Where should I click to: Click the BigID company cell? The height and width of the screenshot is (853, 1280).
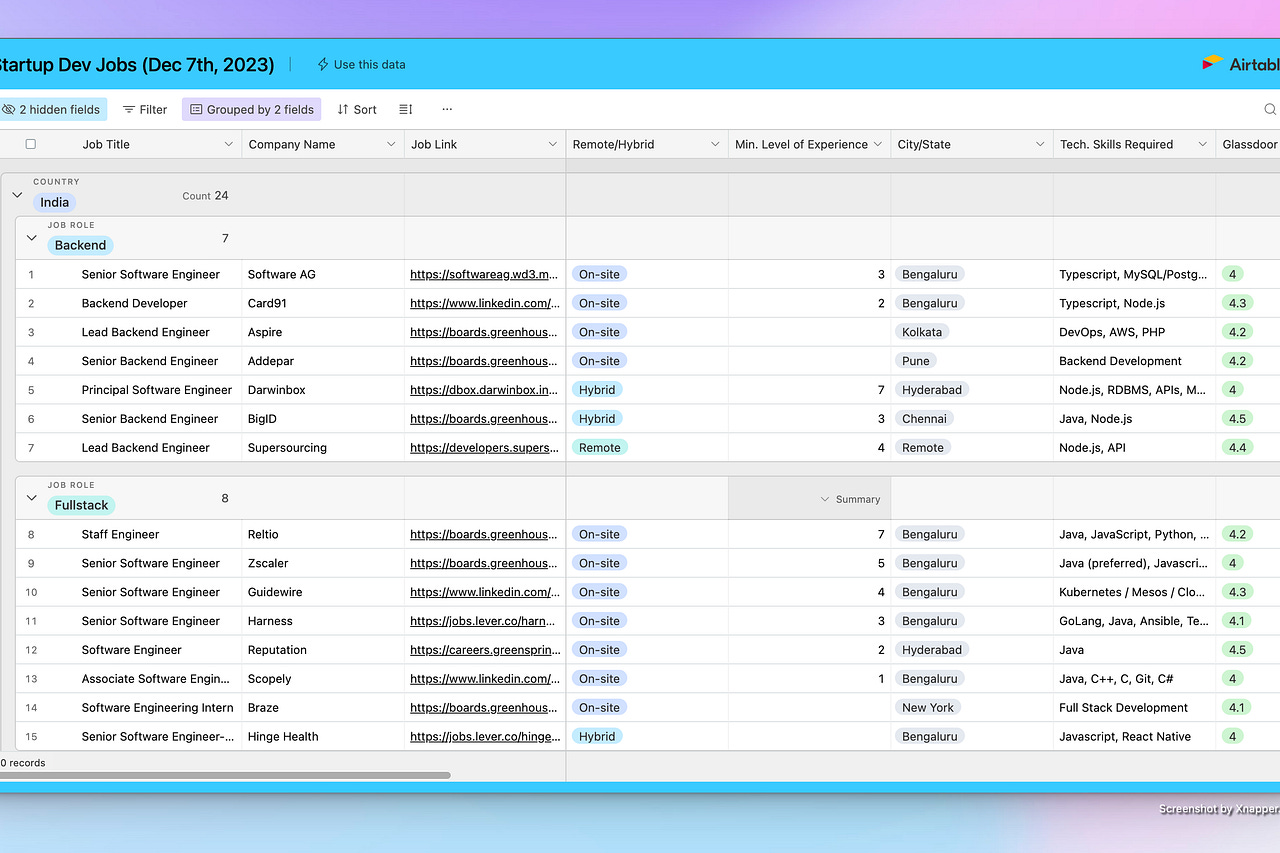[x=323, y=419]
